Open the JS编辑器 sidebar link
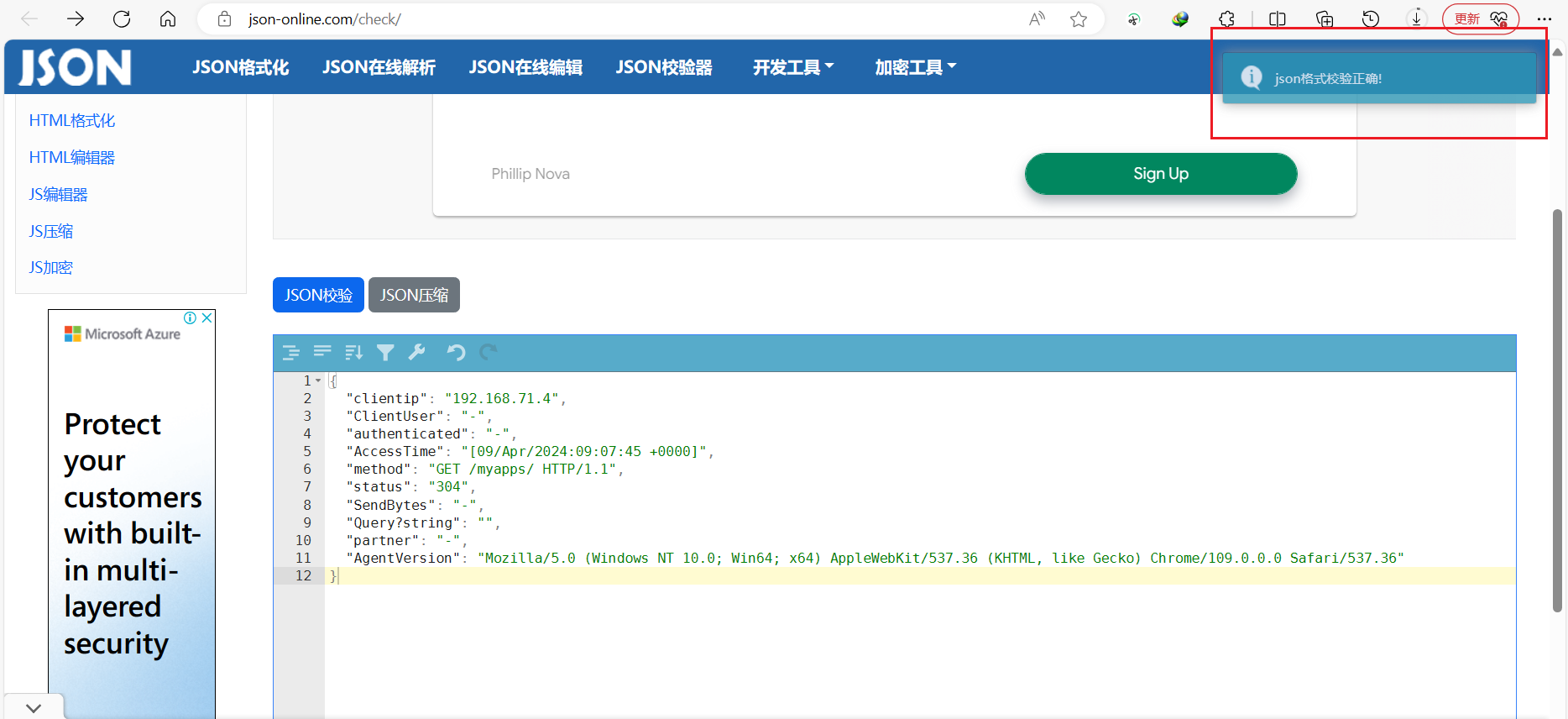 click(x=58, y=194)
